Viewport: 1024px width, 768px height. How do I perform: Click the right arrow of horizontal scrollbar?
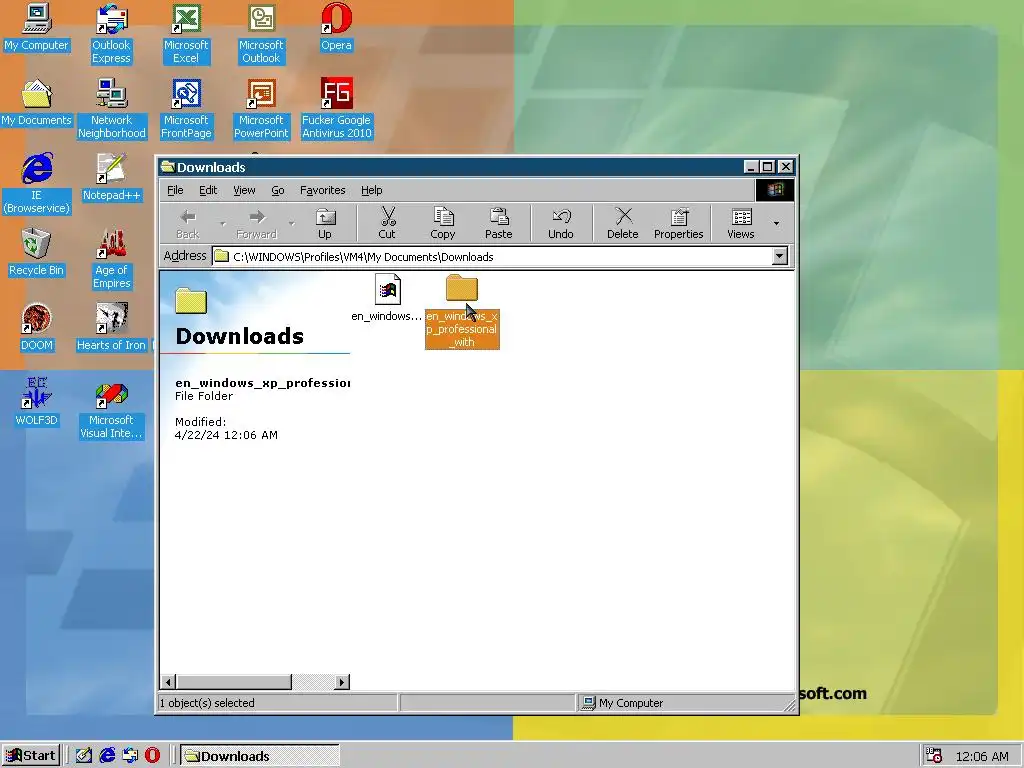click(342, 682)
